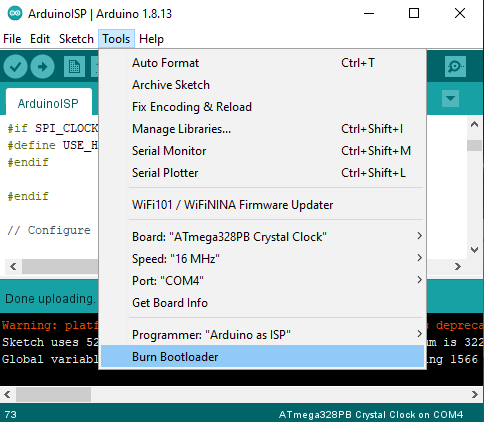Screen dimensions: 484x422
Task: Click editor vertical scrollbar thumb
Action: click(474, 145)
